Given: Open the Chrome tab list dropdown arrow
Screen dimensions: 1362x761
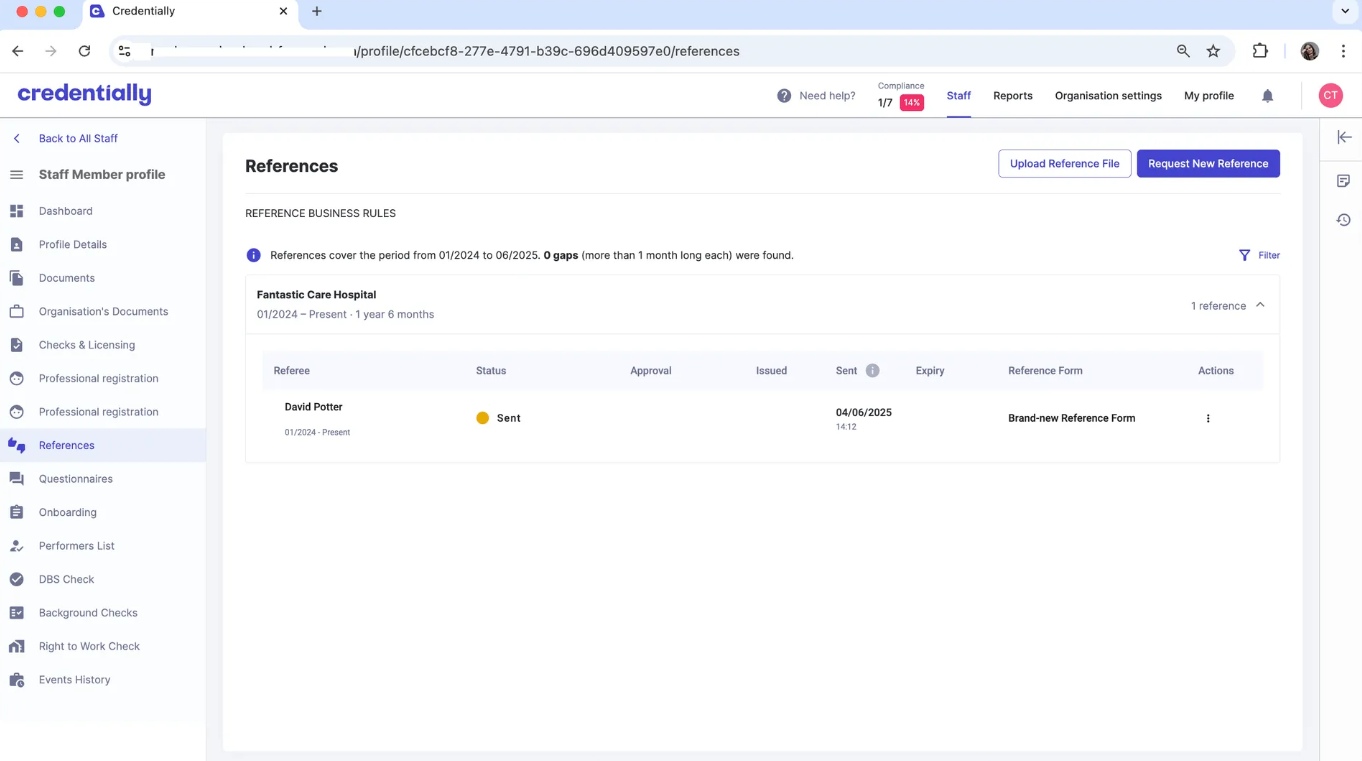Looking at the screenshot, I should [1344, 11].
